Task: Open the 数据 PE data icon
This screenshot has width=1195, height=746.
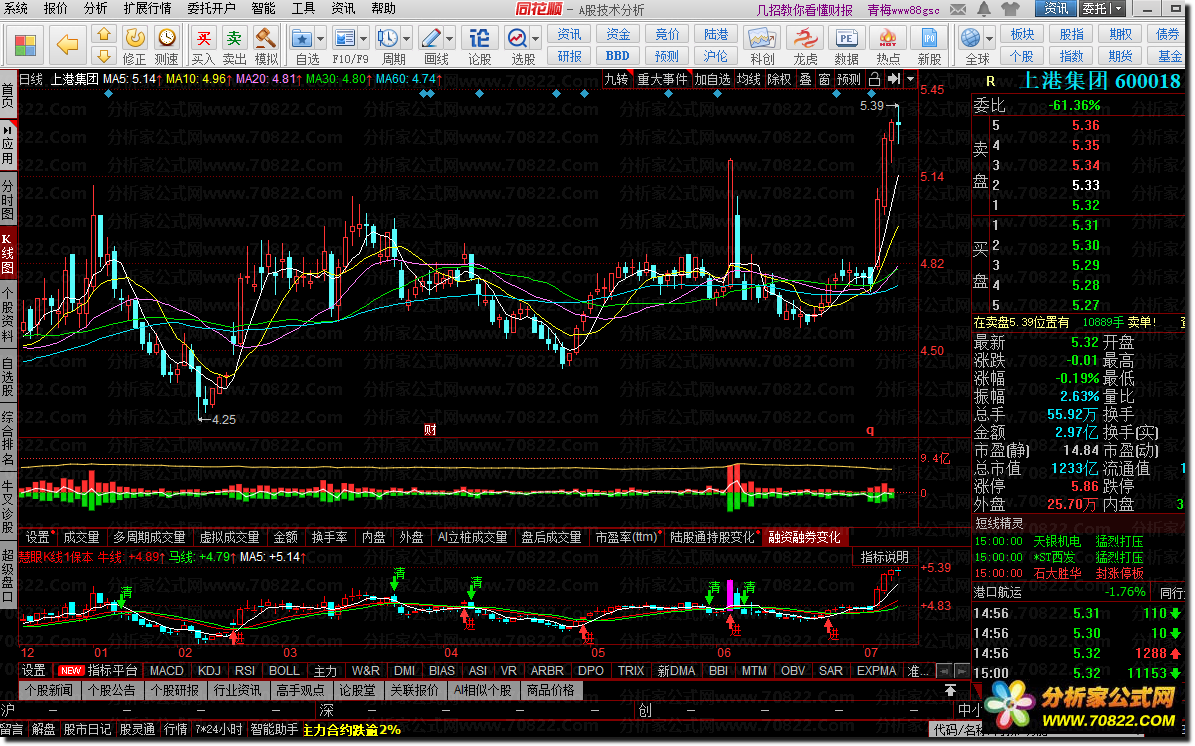Action: [846, 45]
